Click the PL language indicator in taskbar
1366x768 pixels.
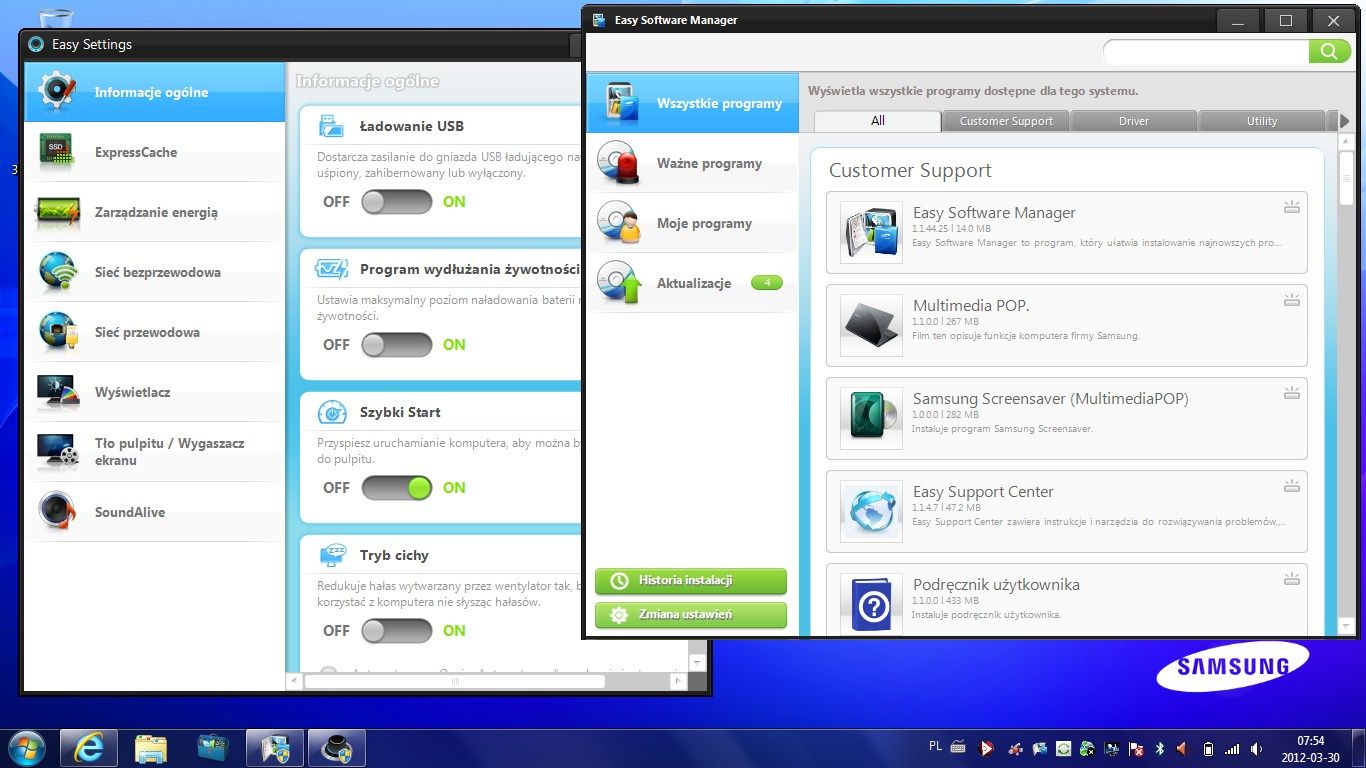935,746
